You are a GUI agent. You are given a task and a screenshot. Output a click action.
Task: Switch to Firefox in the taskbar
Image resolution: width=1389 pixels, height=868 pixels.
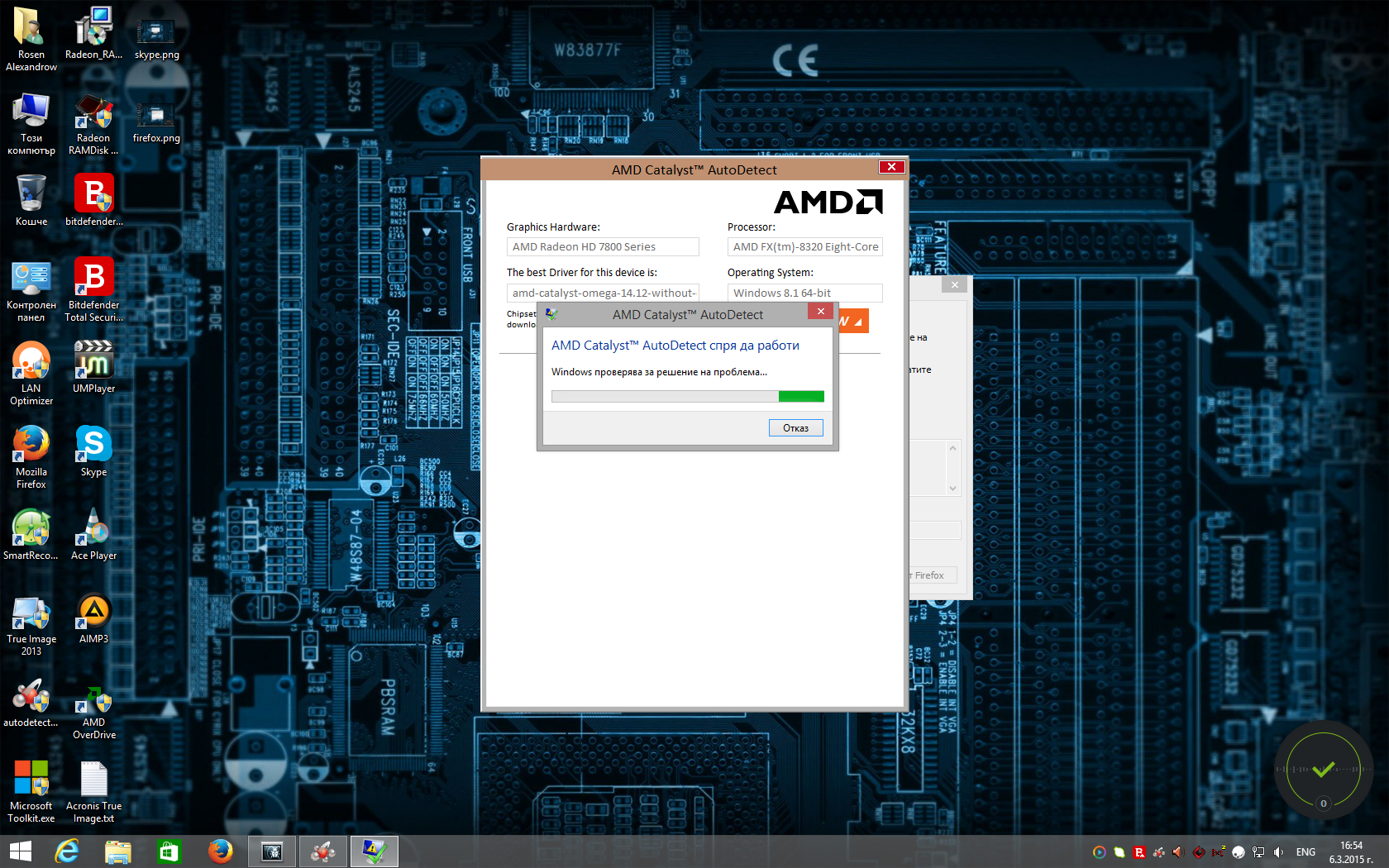pos(220,851)
